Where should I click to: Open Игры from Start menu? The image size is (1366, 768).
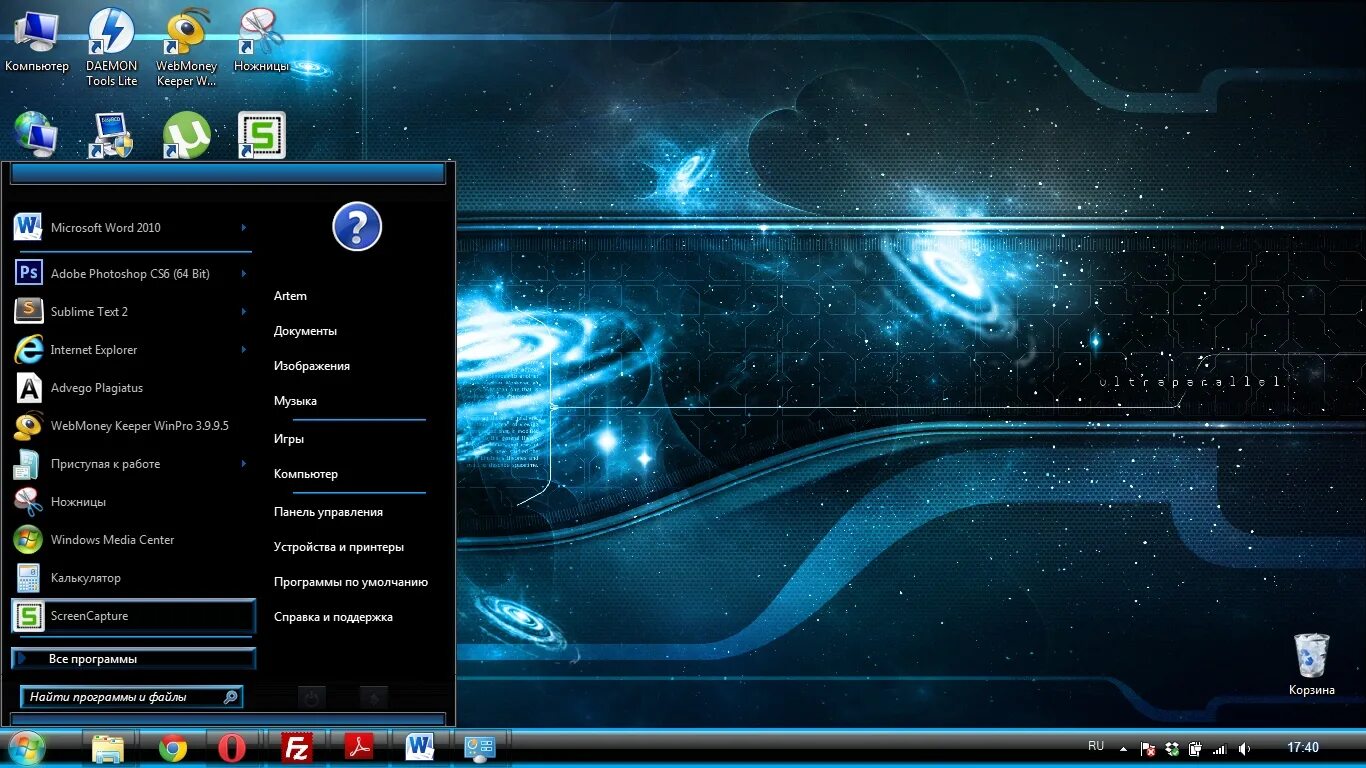pos(289,439)
